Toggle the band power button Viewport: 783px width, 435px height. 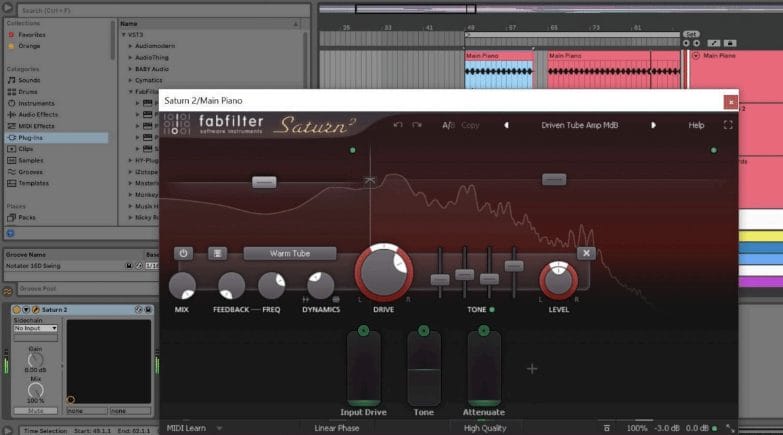(183, 253)
